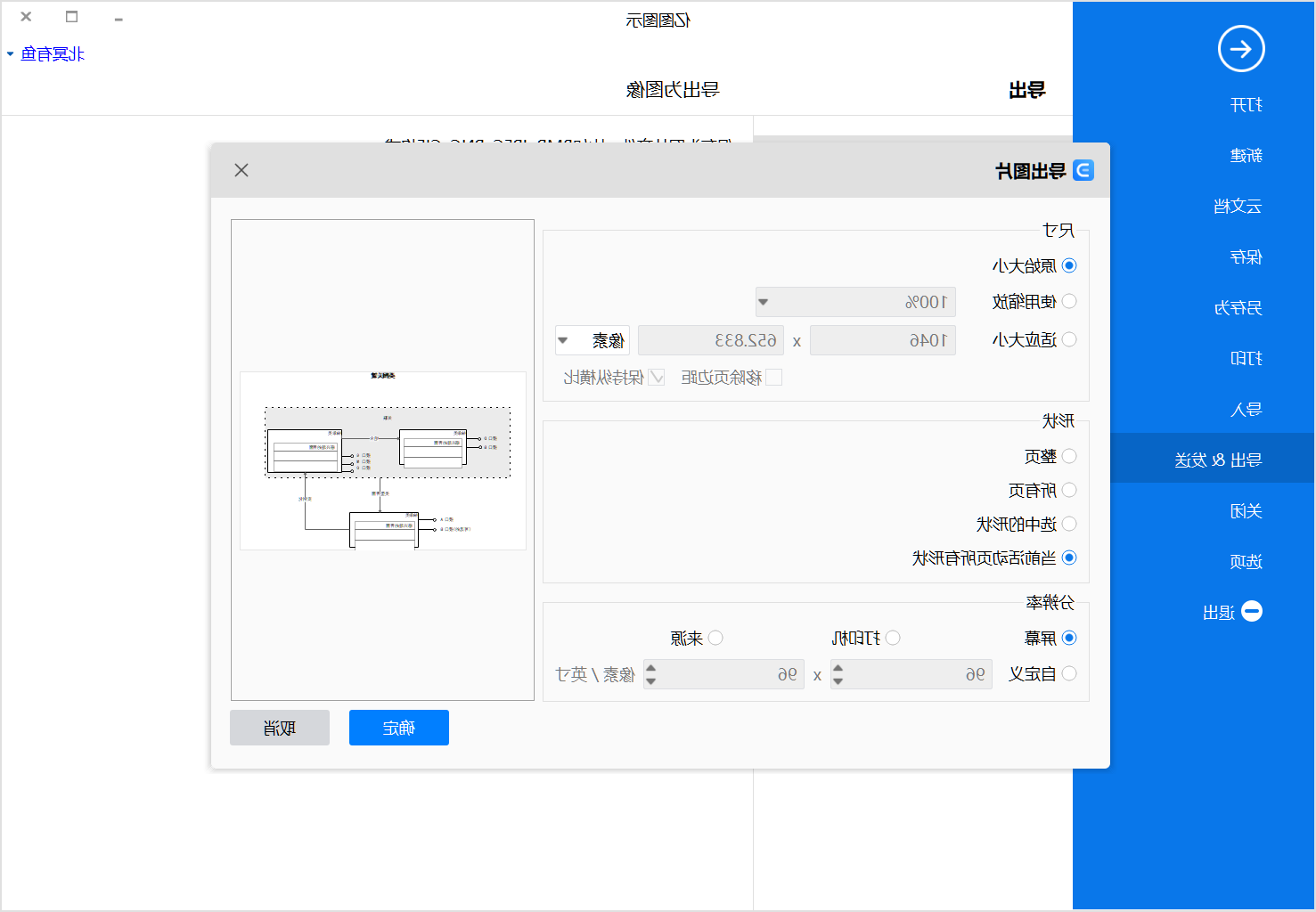
Task: Click the width field showing 1046
Action: coord(883,340)
